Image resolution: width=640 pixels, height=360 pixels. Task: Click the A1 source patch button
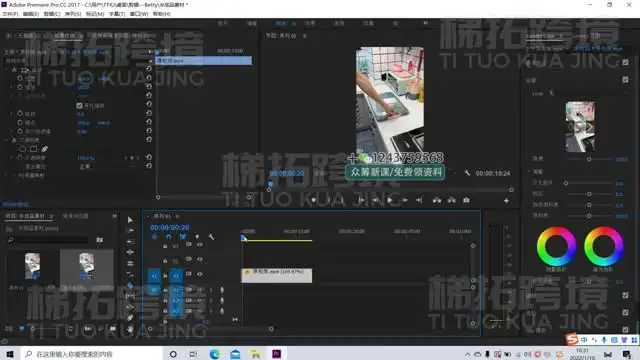tap(154, 290)
